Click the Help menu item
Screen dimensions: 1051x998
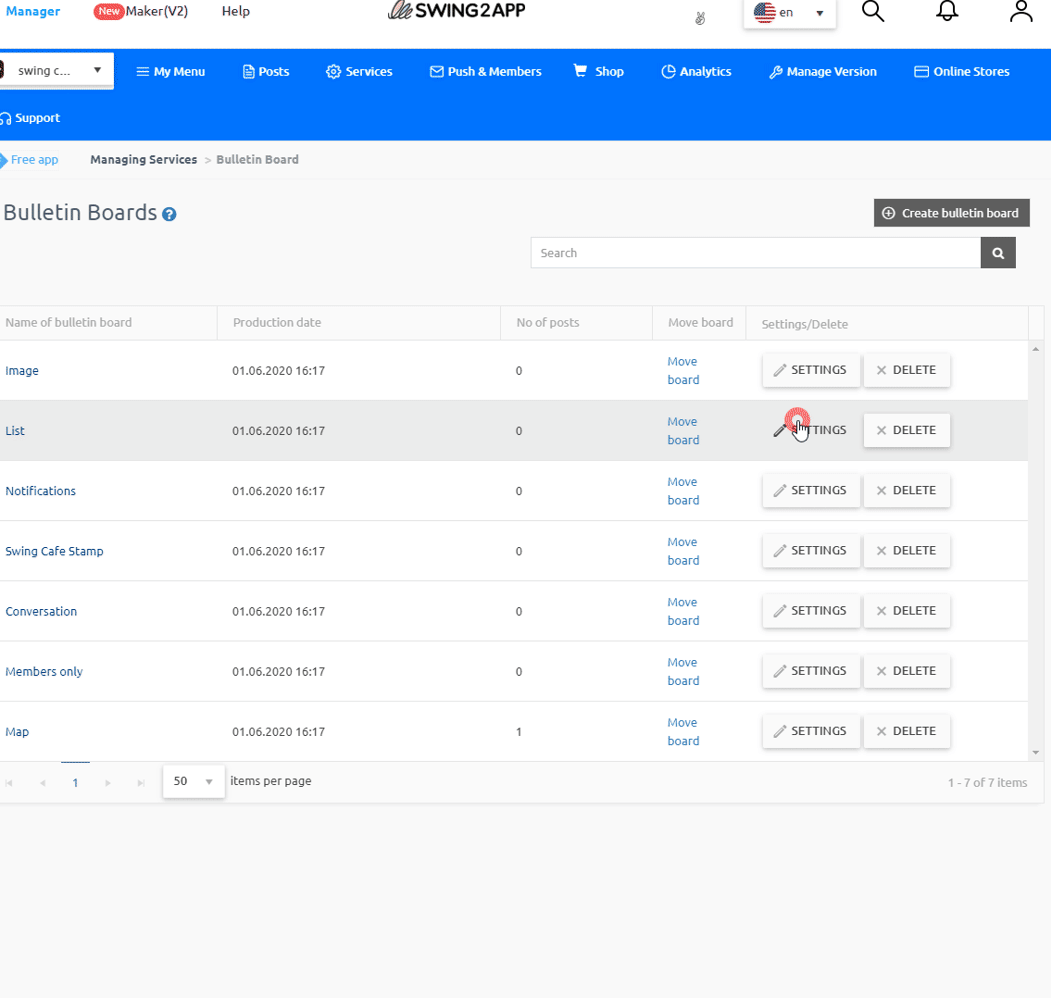pyautogui.click(x=235, y=11)
